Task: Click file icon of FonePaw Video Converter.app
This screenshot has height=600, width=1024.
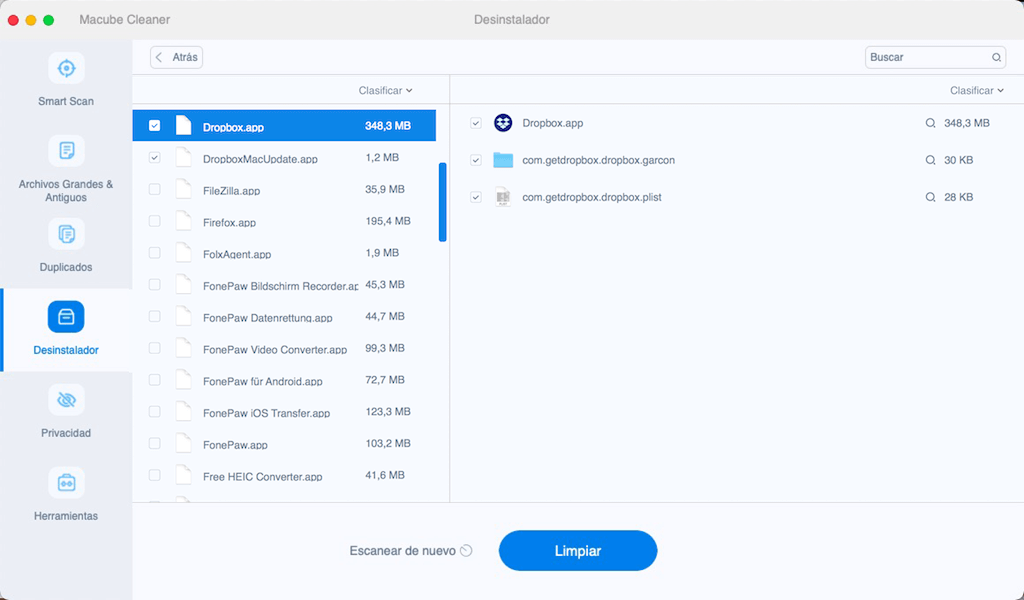Action: tap(184, 348)
